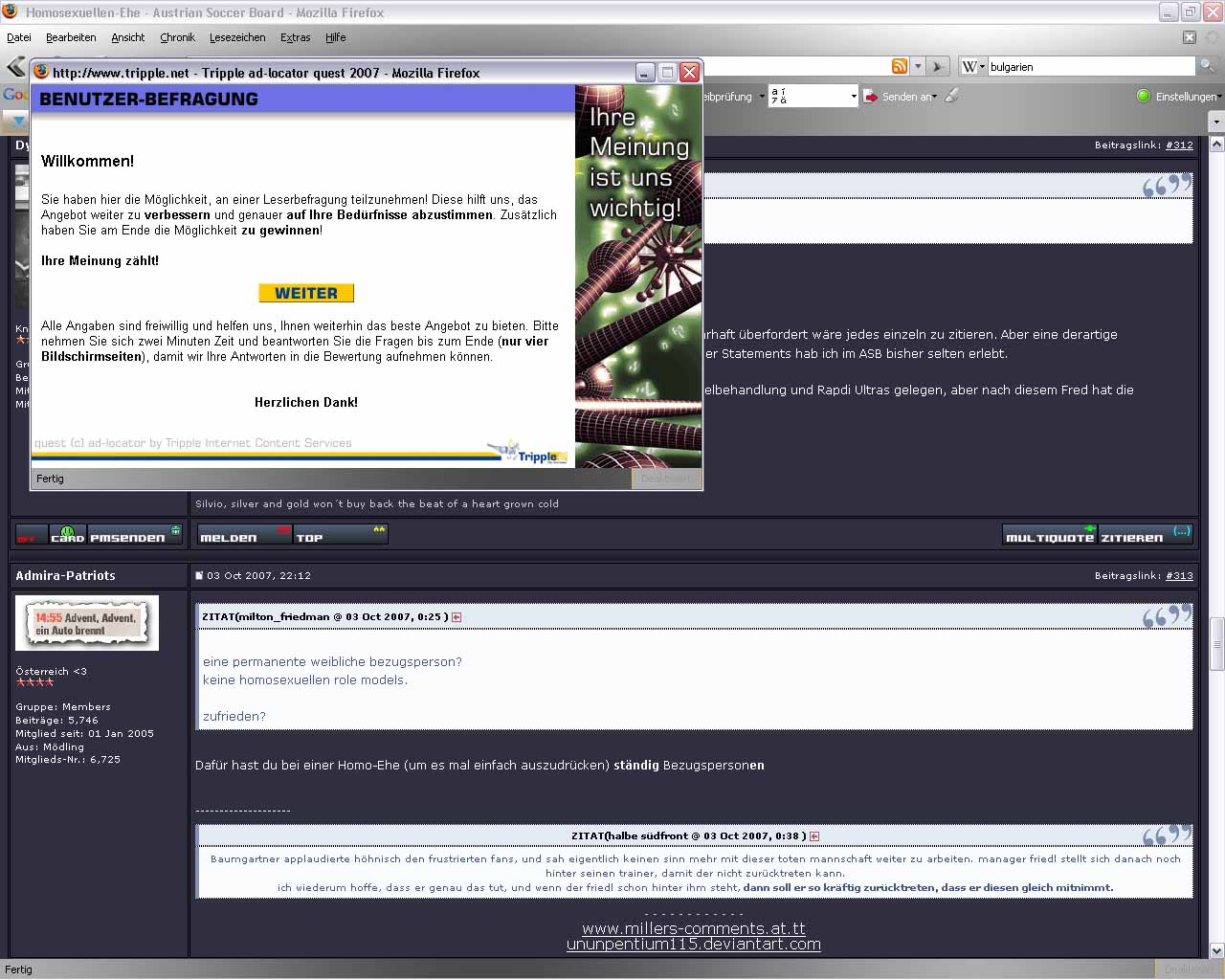This screenshot has width=1225, height=980.
Task: Open the ununpentium115.deviantart.com link
Action: click(x=693, y=945)
